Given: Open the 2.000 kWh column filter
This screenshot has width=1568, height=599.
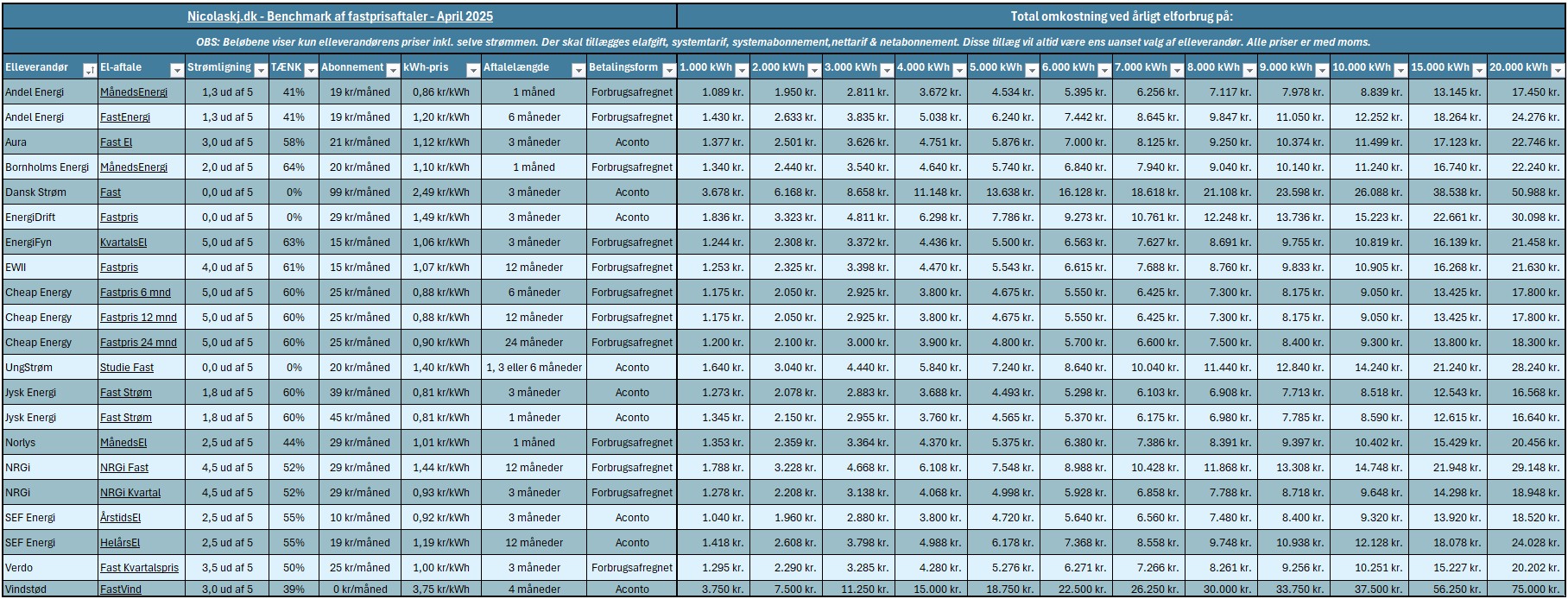Looking at the screenshot, I should tap(813, 71).
